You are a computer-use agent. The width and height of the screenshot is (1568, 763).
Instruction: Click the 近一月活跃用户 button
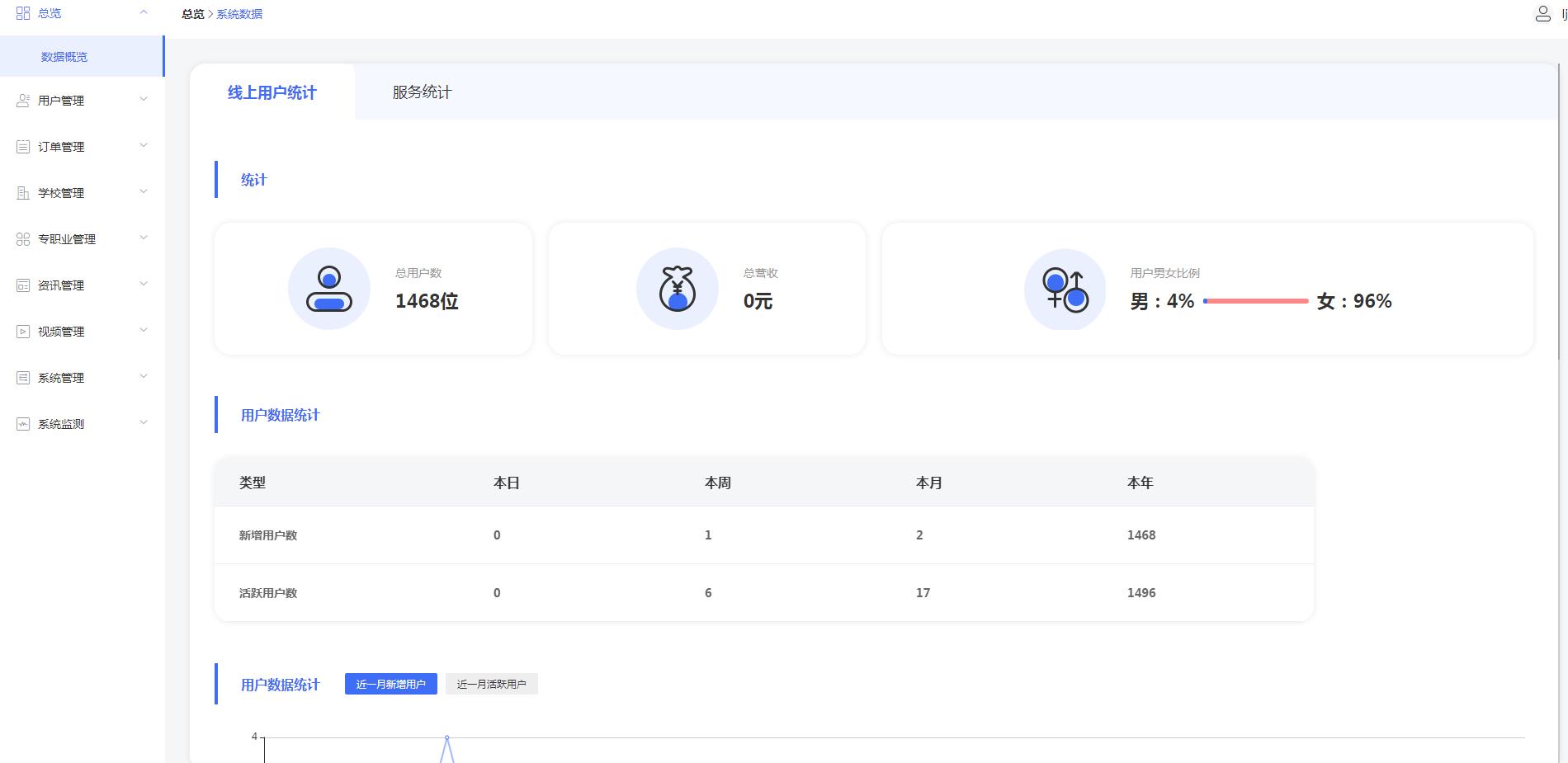(492, 684)
